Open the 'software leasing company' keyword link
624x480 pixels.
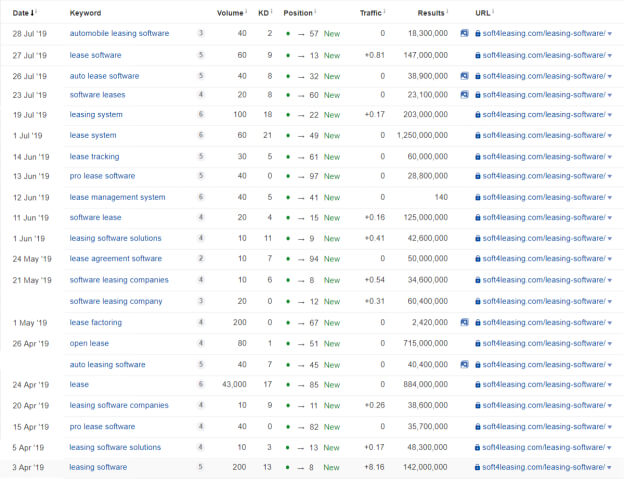115,301
